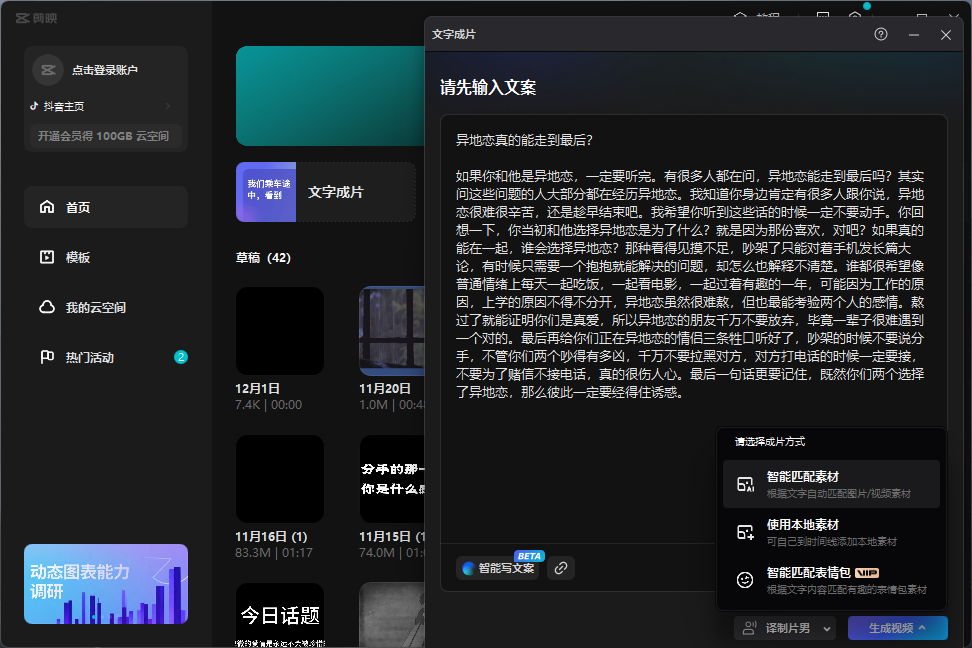
Task: Click the voice narrator icon on 译制片男
Action: 749,627
